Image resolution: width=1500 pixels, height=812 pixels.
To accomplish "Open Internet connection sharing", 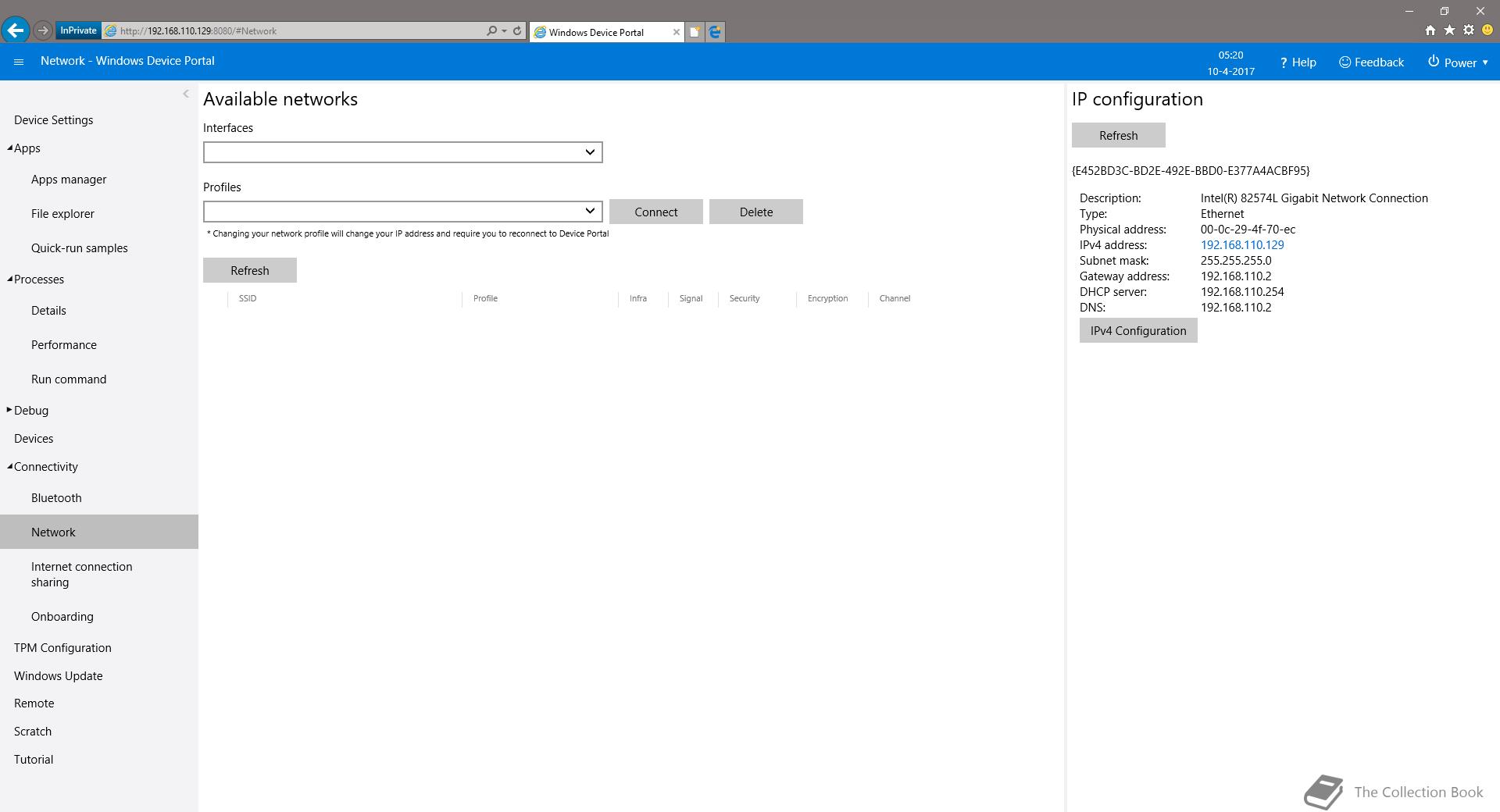I will pos(82,575).
